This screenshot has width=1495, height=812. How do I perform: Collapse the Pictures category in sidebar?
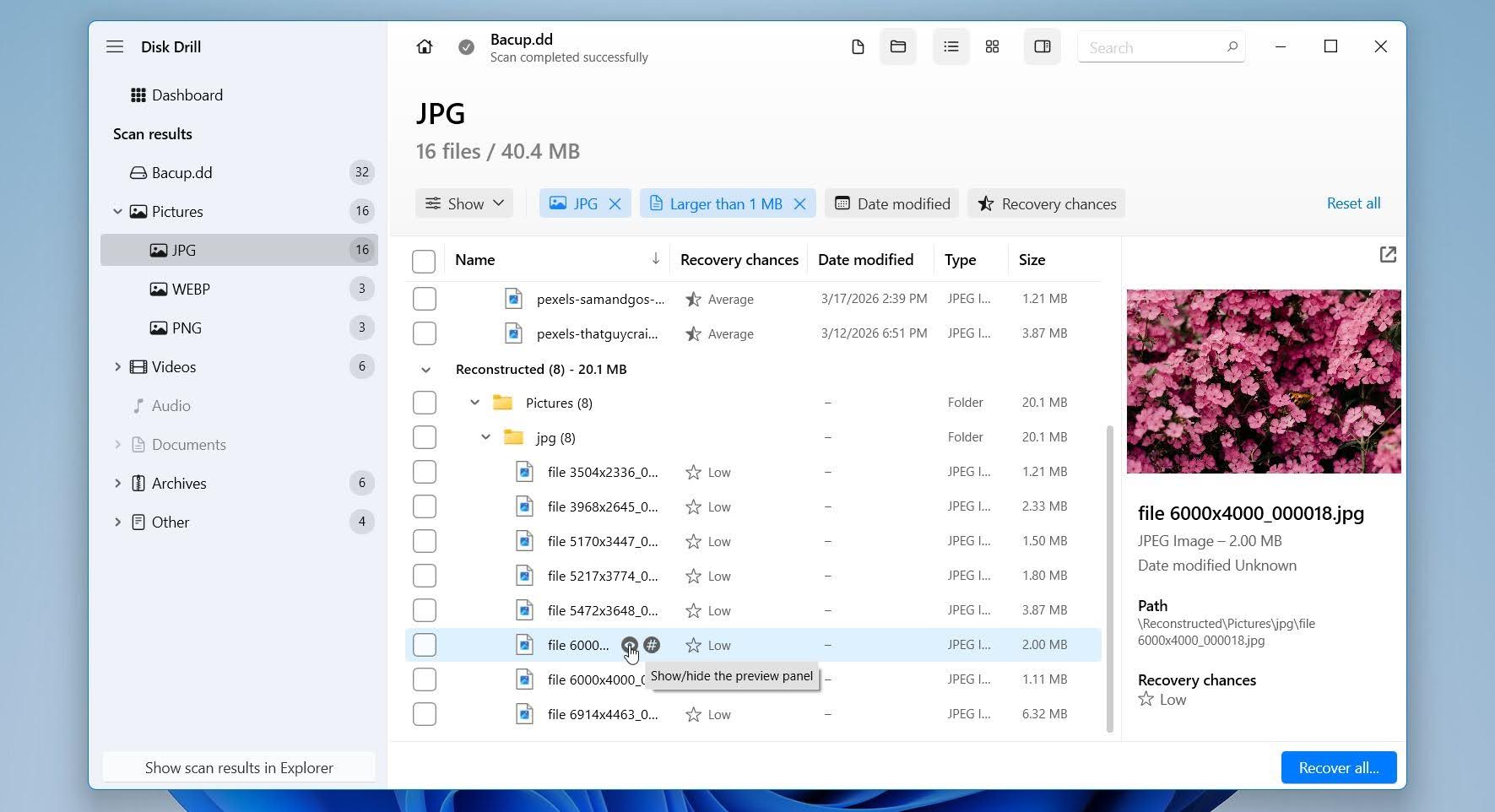117,211
